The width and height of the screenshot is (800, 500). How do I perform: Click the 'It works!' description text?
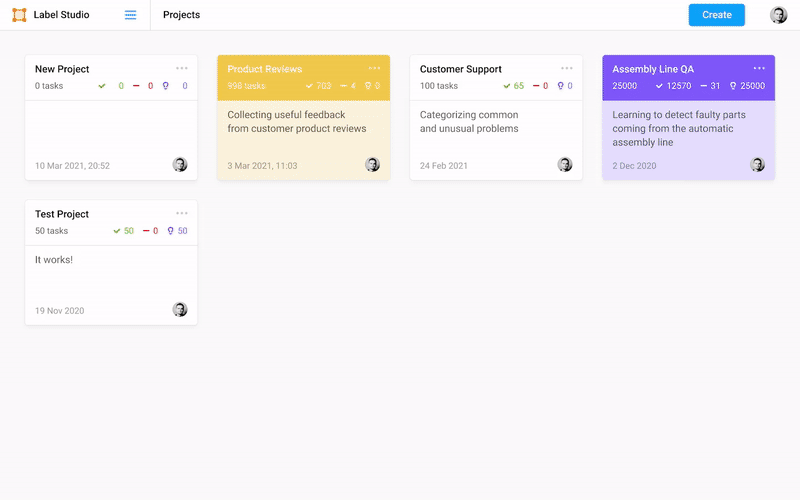(54, 260)
